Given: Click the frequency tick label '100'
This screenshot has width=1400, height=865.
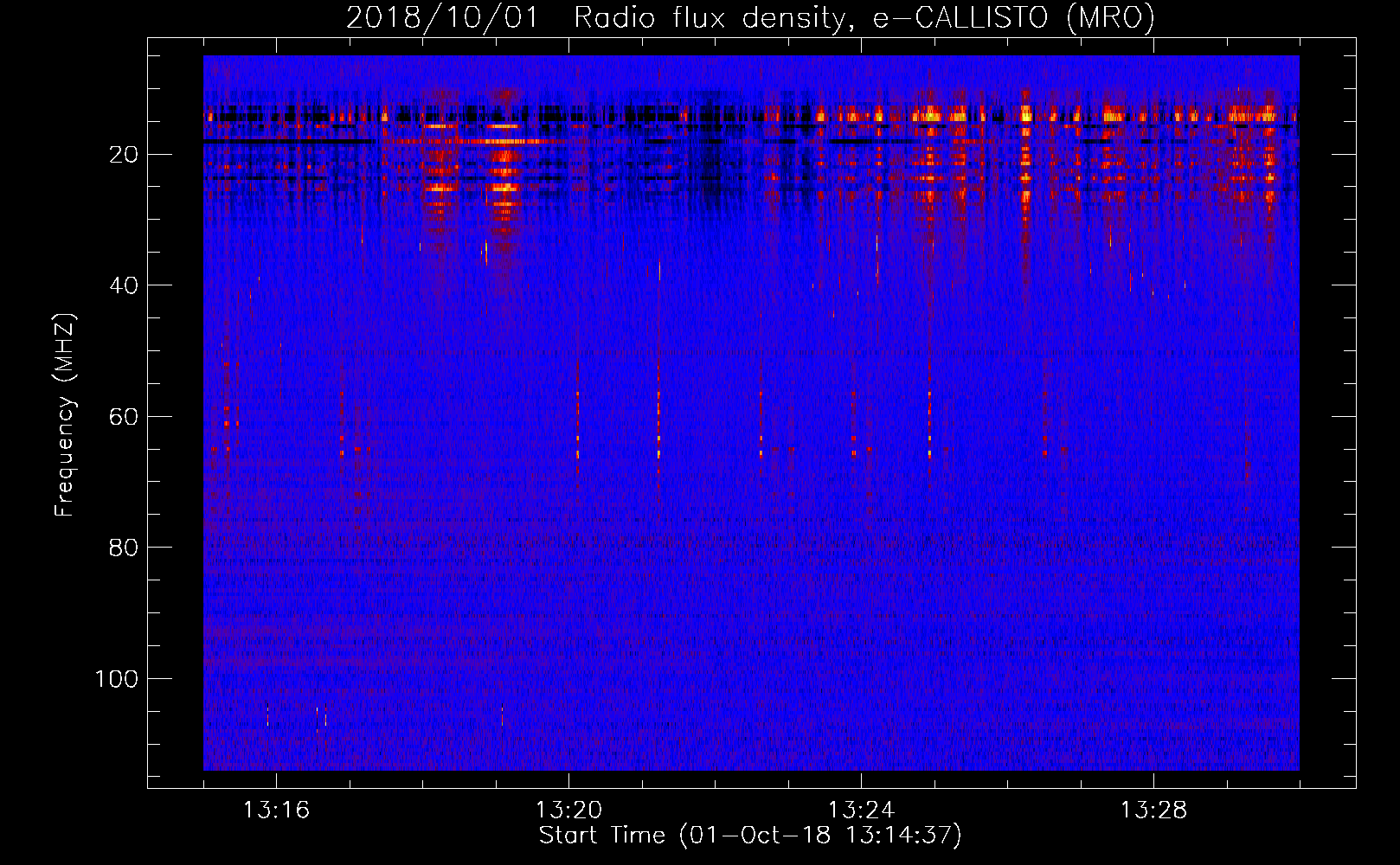Looking at the screenshot, I should 117,679.
